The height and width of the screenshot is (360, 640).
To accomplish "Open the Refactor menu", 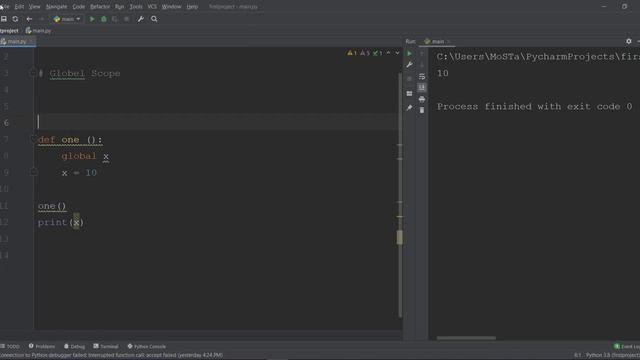I will tap(100, 7).
